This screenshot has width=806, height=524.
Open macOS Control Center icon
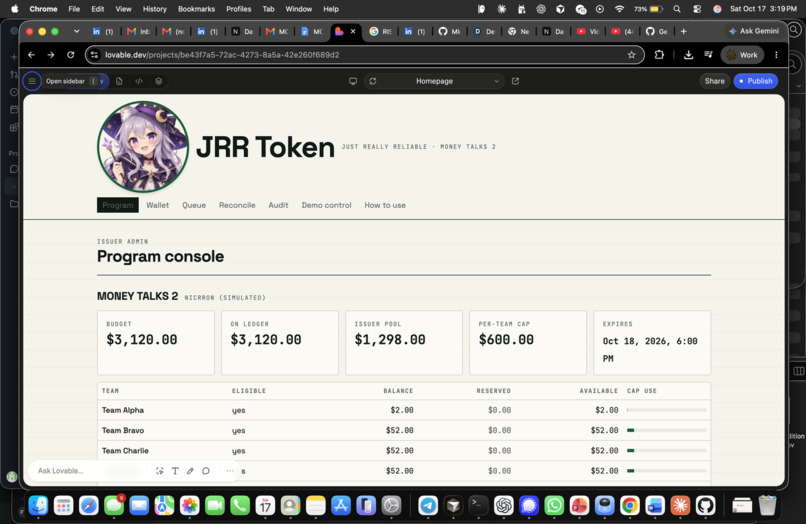coord(697,9)
